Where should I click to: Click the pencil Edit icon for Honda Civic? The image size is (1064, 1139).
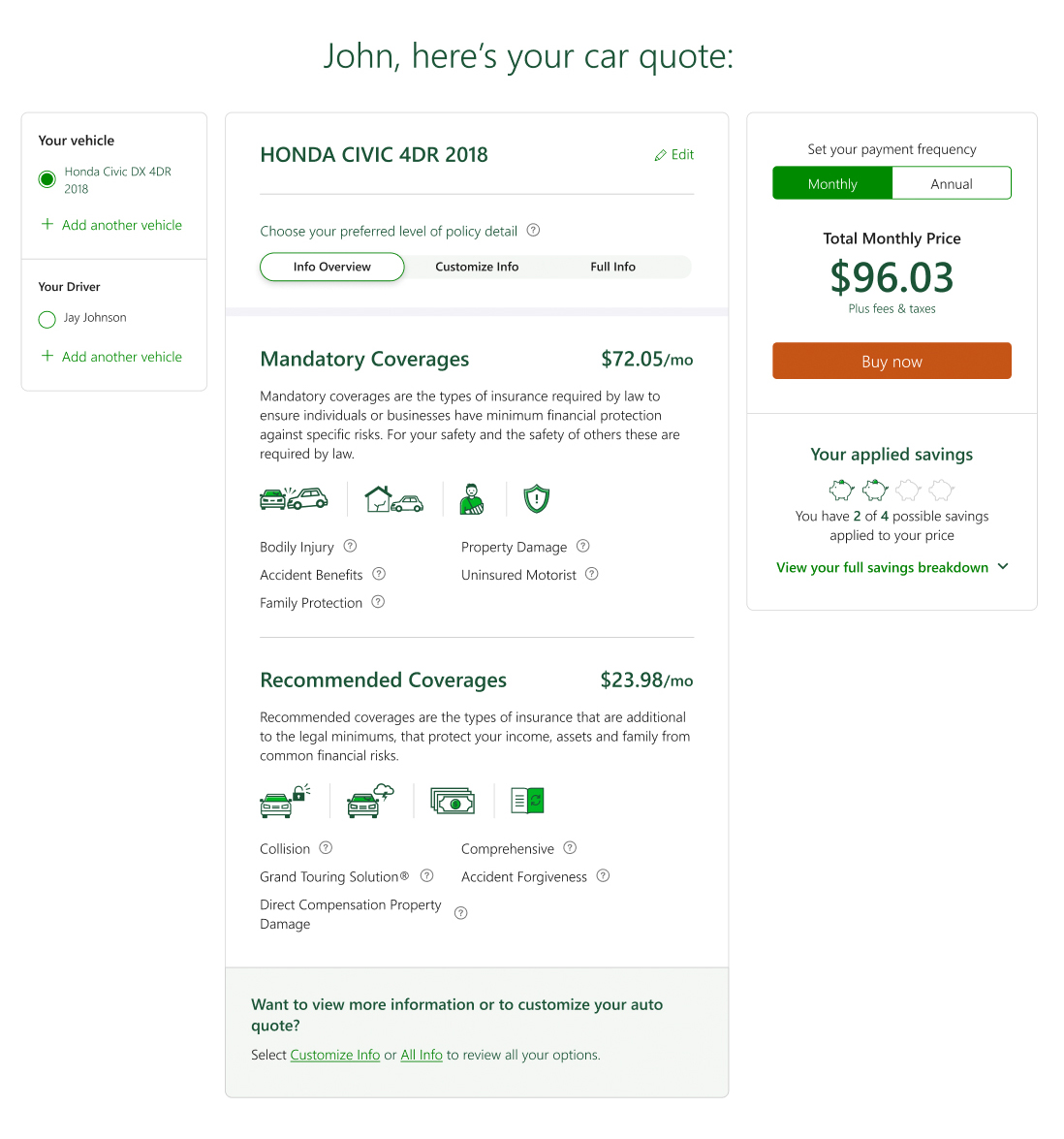point(660,155)
